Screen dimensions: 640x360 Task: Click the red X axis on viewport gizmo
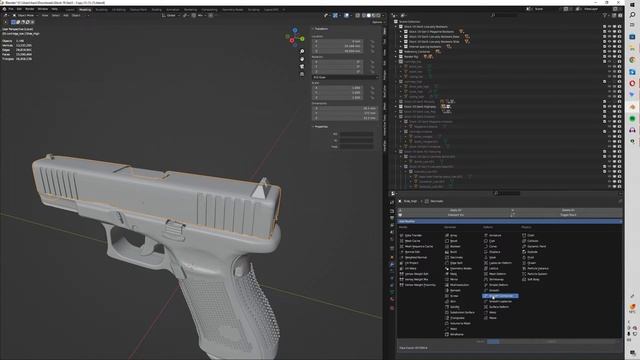click(292, 40)
